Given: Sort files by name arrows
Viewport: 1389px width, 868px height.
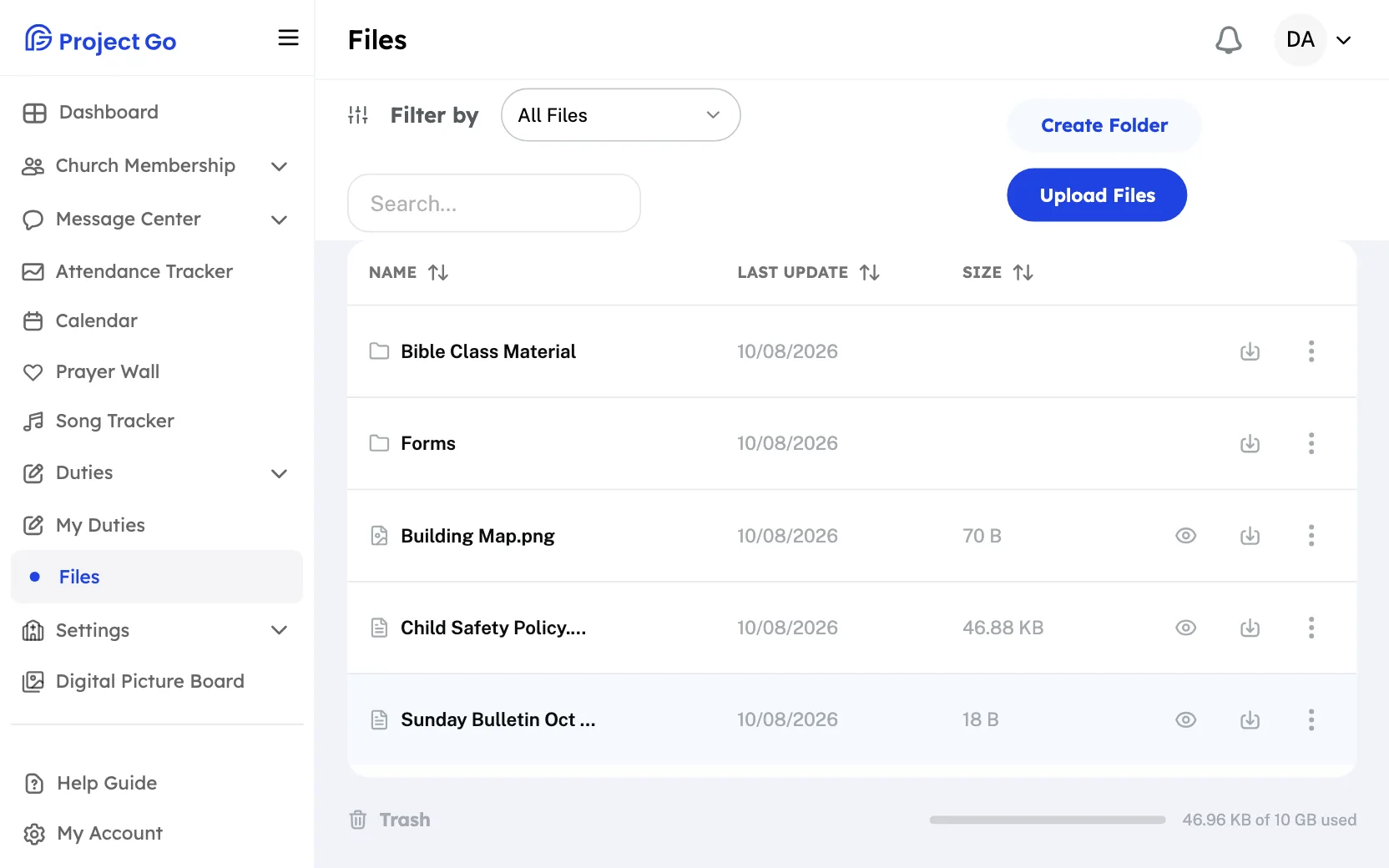Looking at the screenshot, I should [x=438, y=272].
